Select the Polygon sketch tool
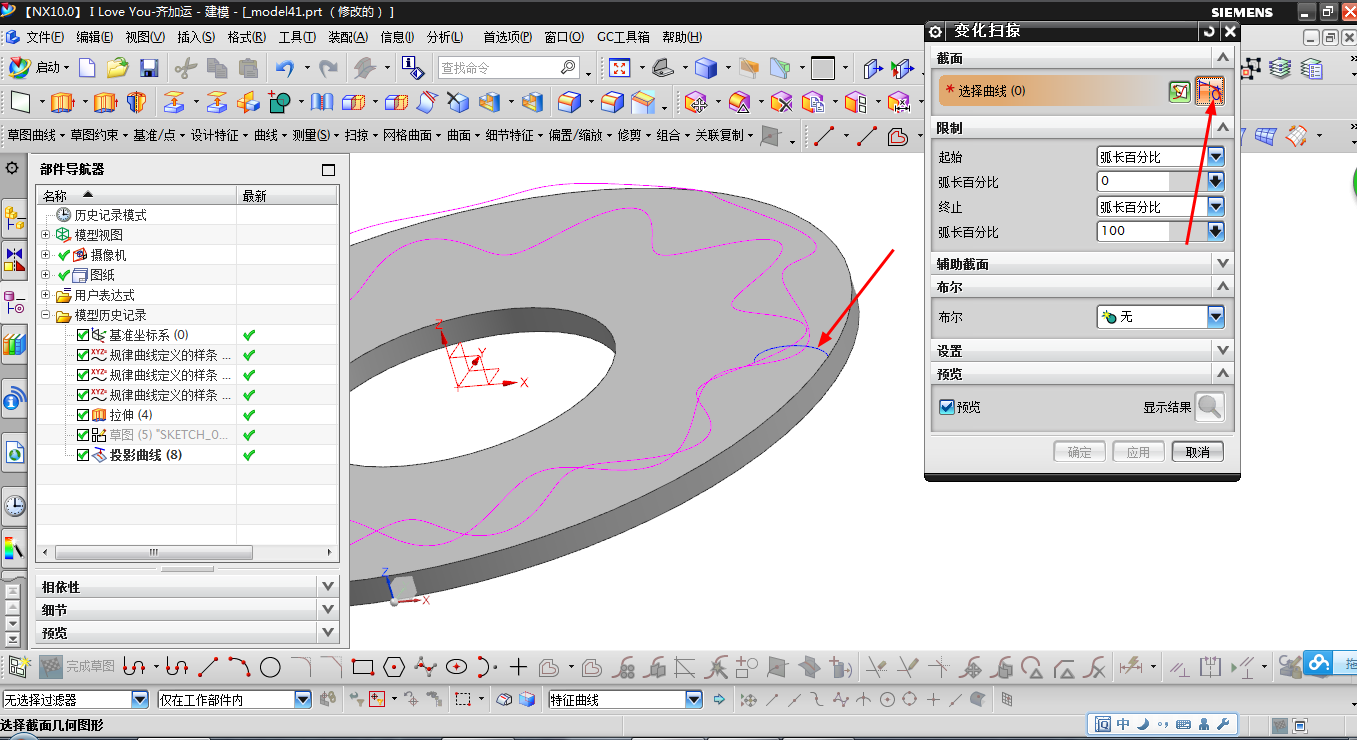 (x=394, y=667)
